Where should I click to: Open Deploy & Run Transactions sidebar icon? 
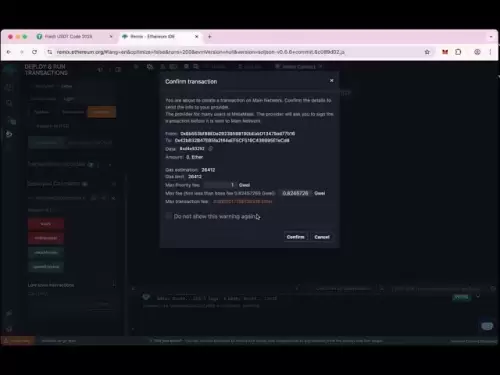click(x=9, y=134)
